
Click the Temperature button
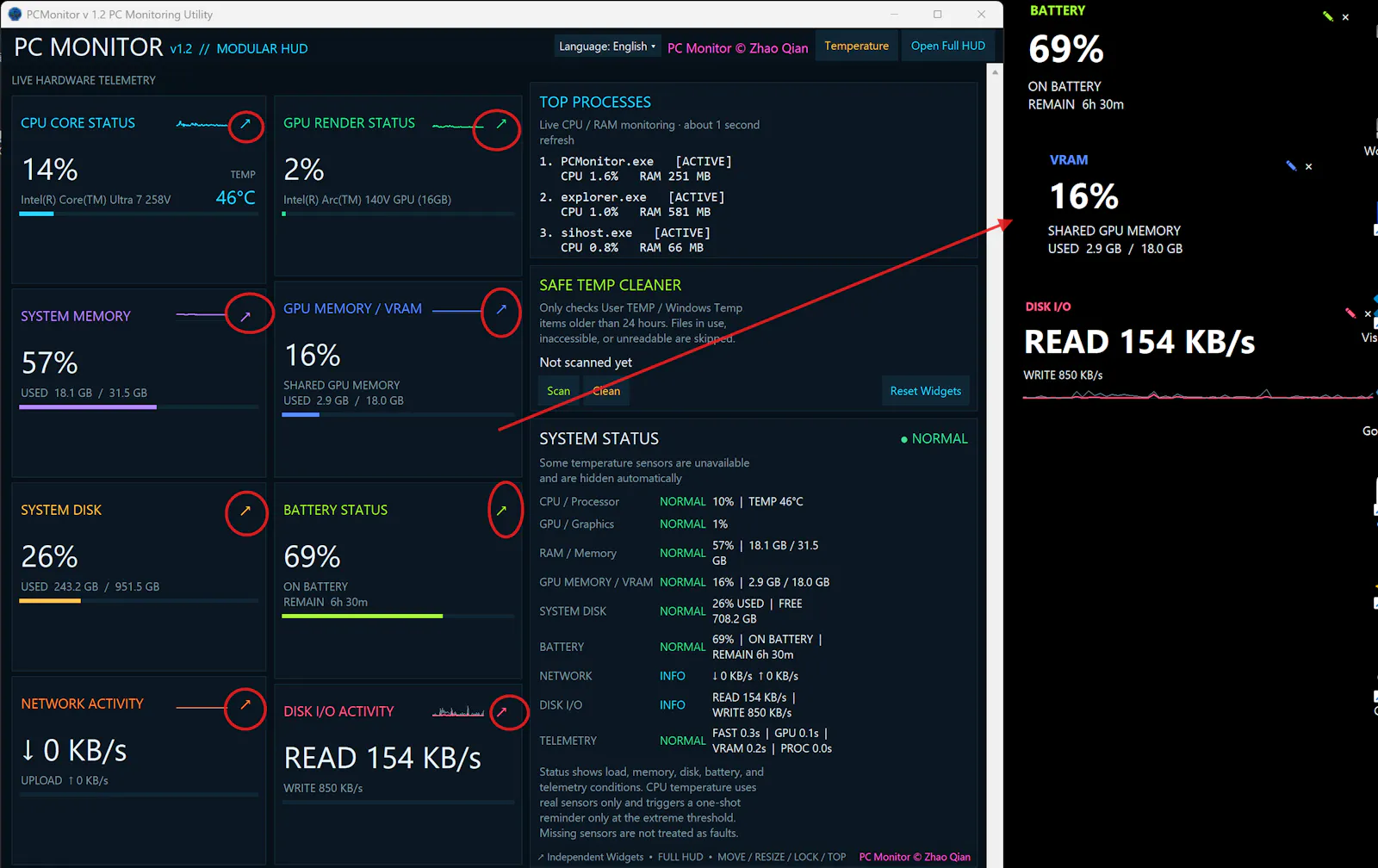(856, 46)
